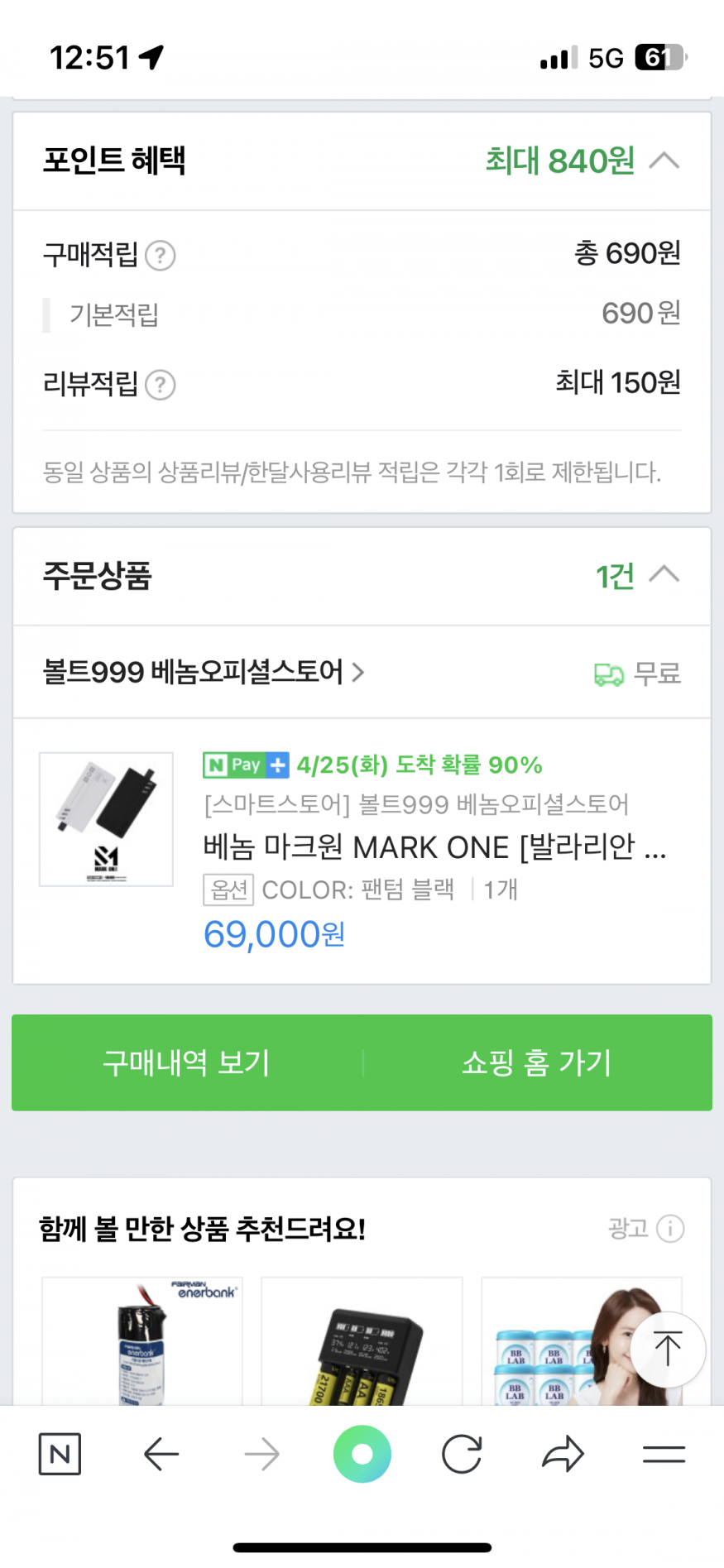
Task: Tap the forward arrow in bottom bar
Action: pyautogui.click(x=261, y=1454)
